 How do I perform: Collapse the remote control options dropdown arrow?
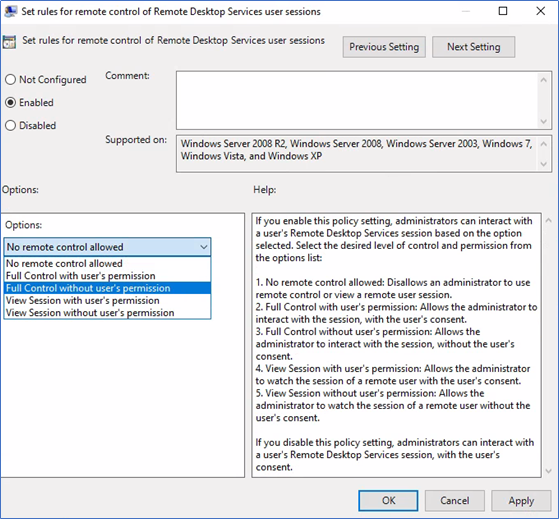click(x=204, y=247)
